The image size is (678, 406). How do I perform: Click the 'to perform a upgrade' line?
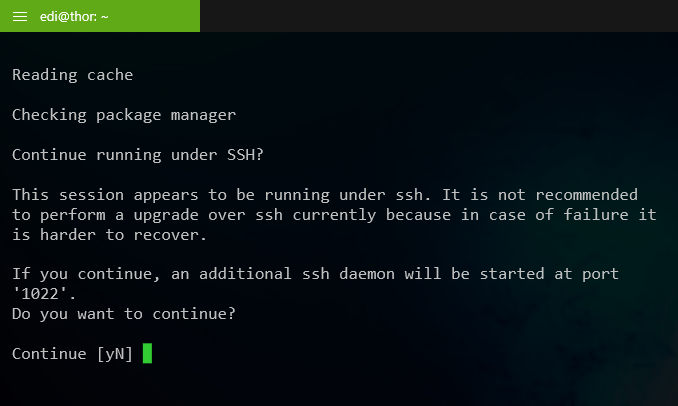pos(334,215)
